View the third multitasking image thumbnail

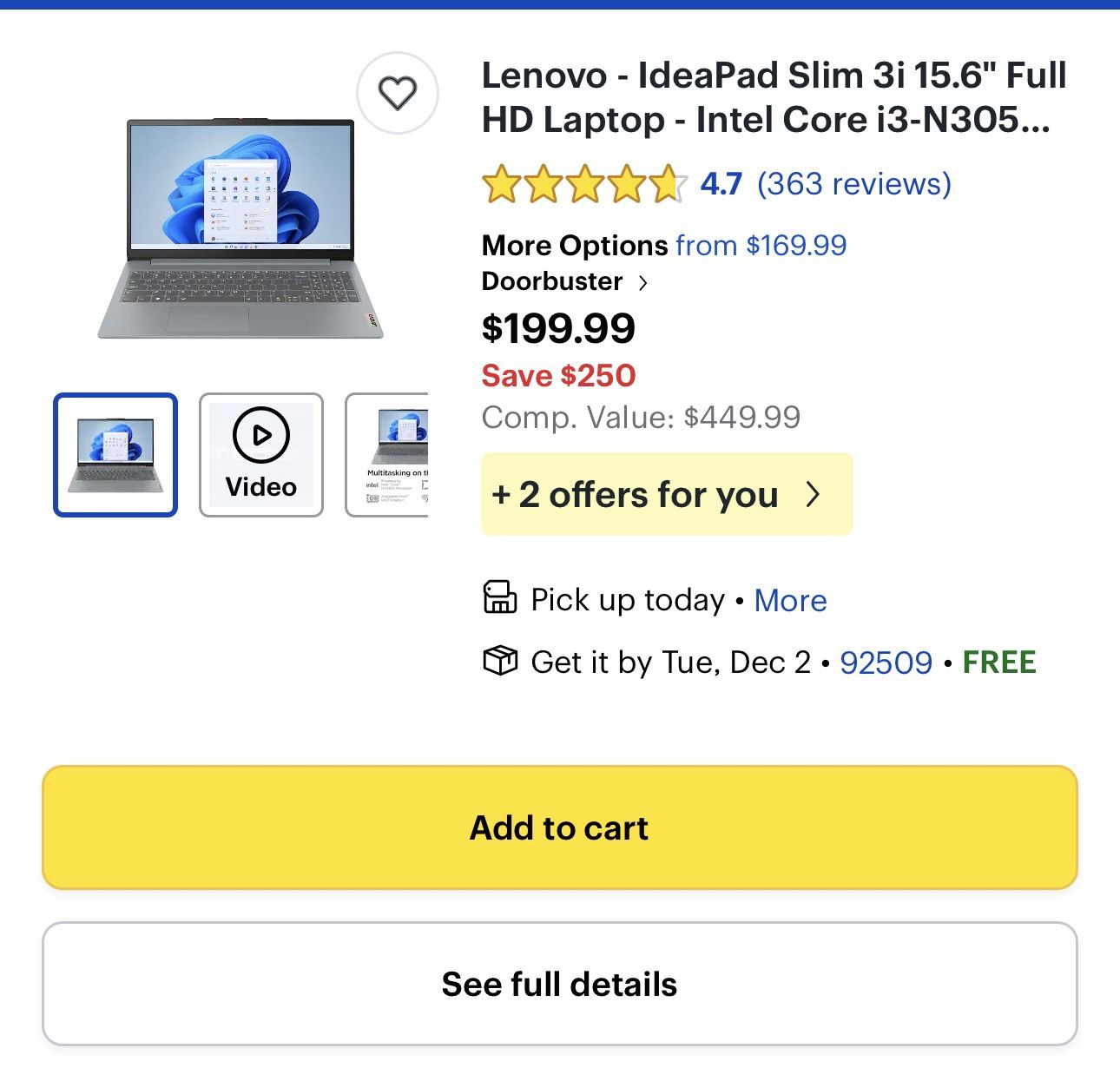(388, 455)
